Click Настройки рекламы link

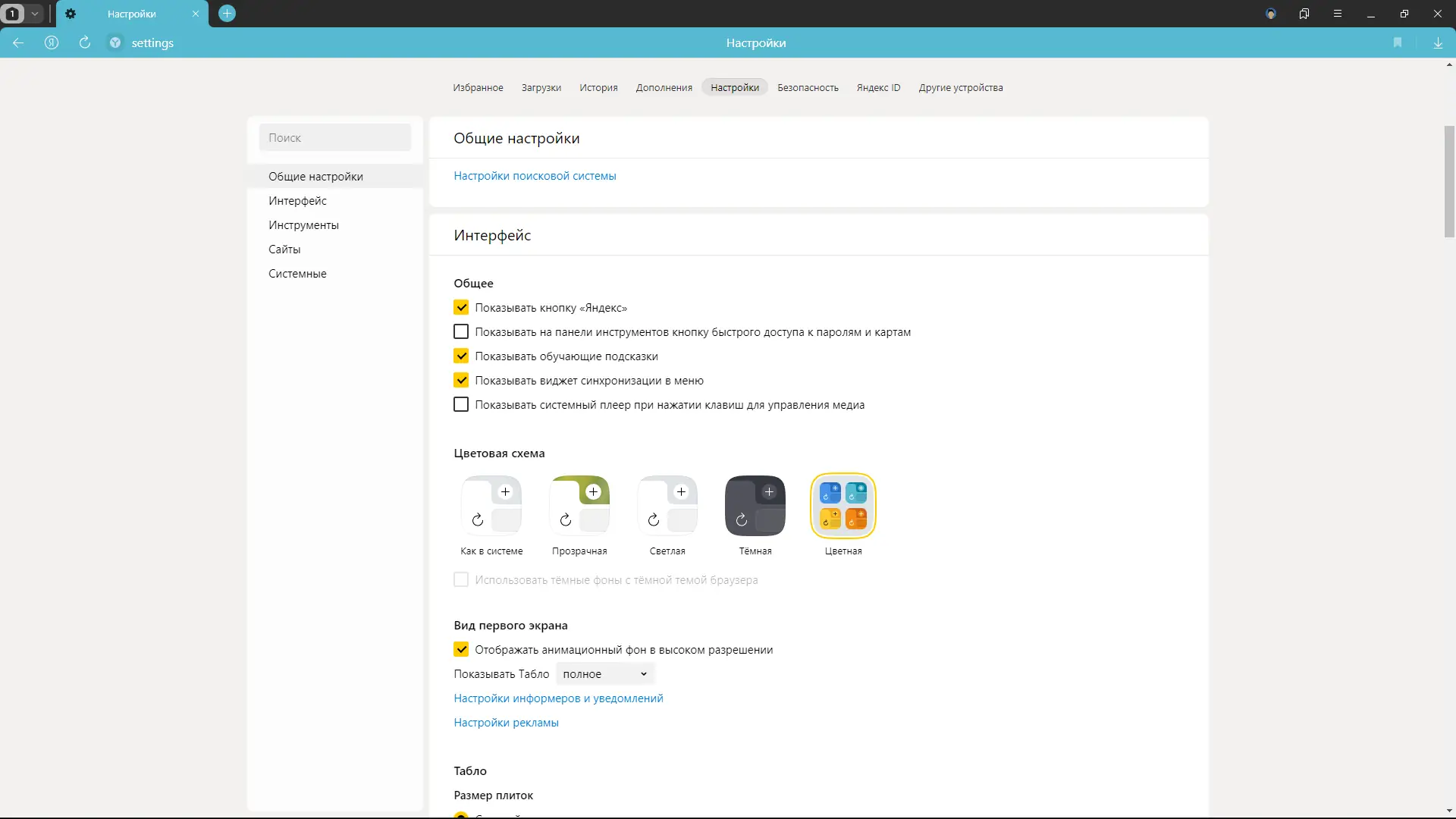coord(506,723)
